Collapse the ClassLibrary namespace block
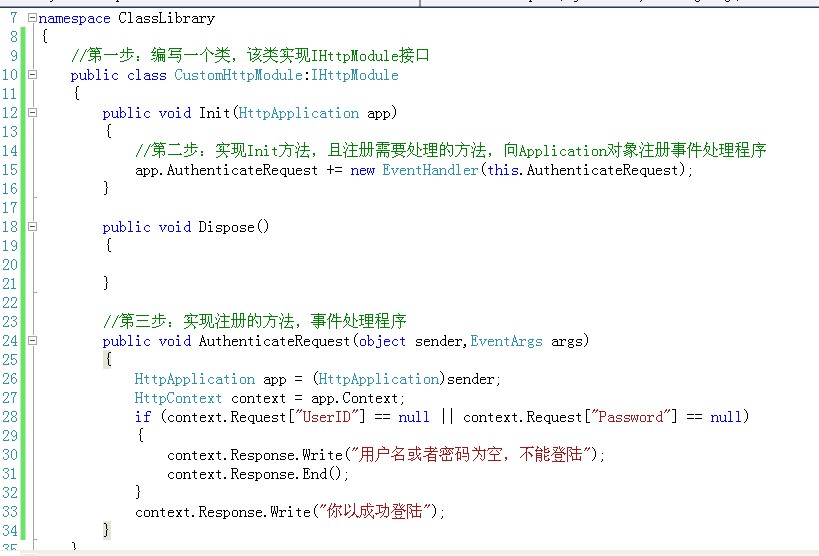Image resolution: width=819 pixels, height=556 pixels. click(x=32, y=18)
